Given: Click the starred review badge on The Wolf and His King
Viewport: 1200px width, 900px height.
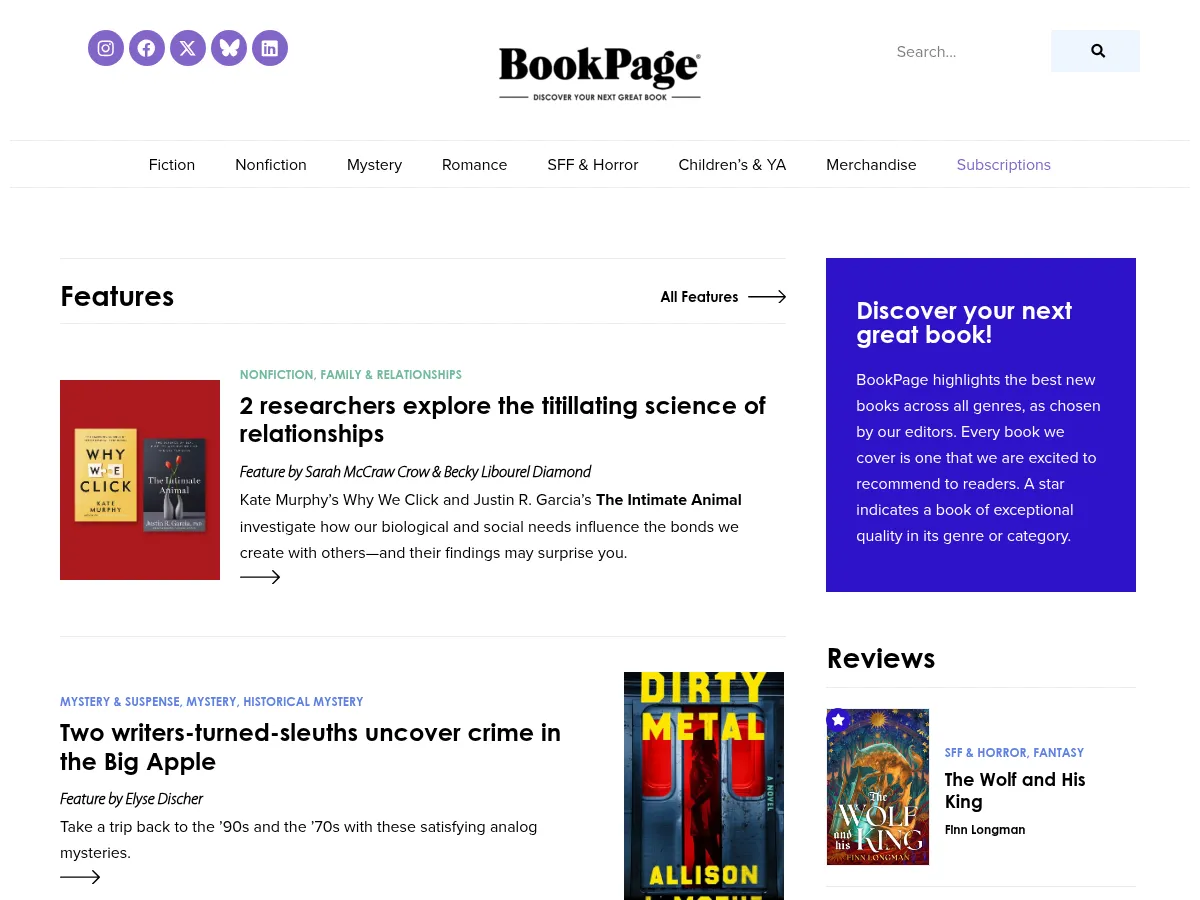Looking at the screenshot, I should (x=838, y=720).
